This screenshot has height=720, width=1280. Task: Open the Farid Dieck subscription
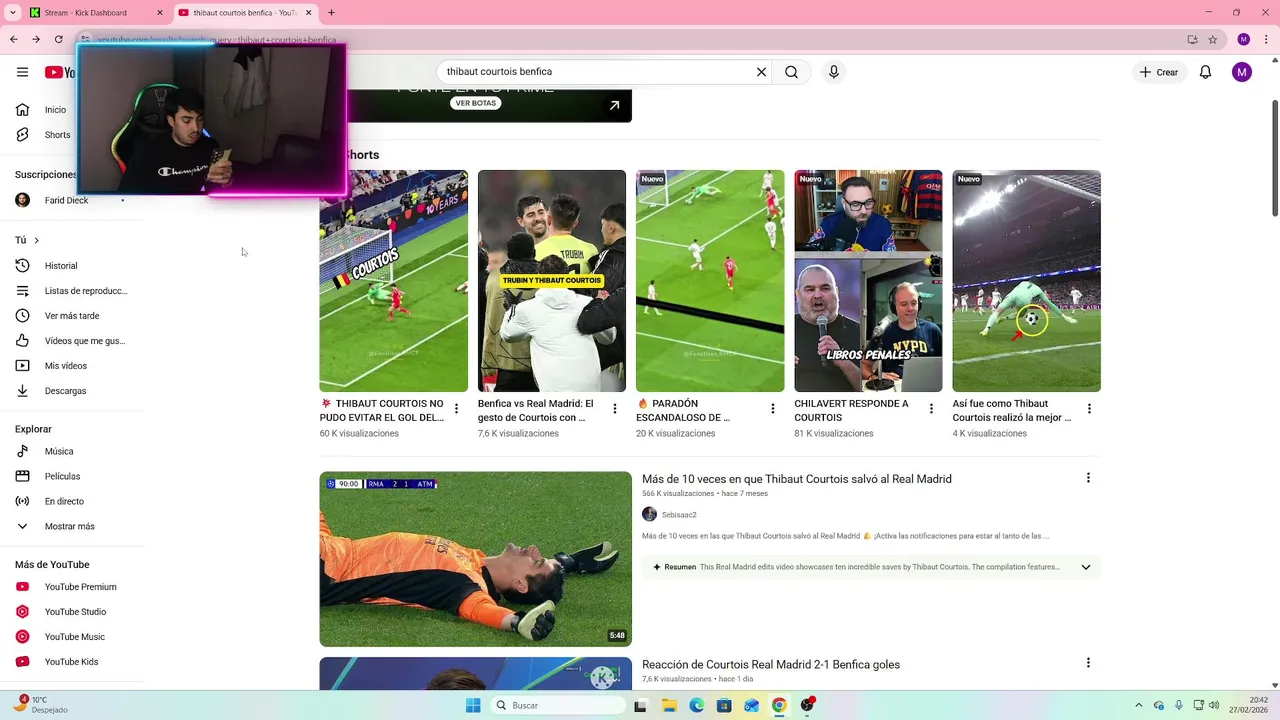(x=66, y=200)
